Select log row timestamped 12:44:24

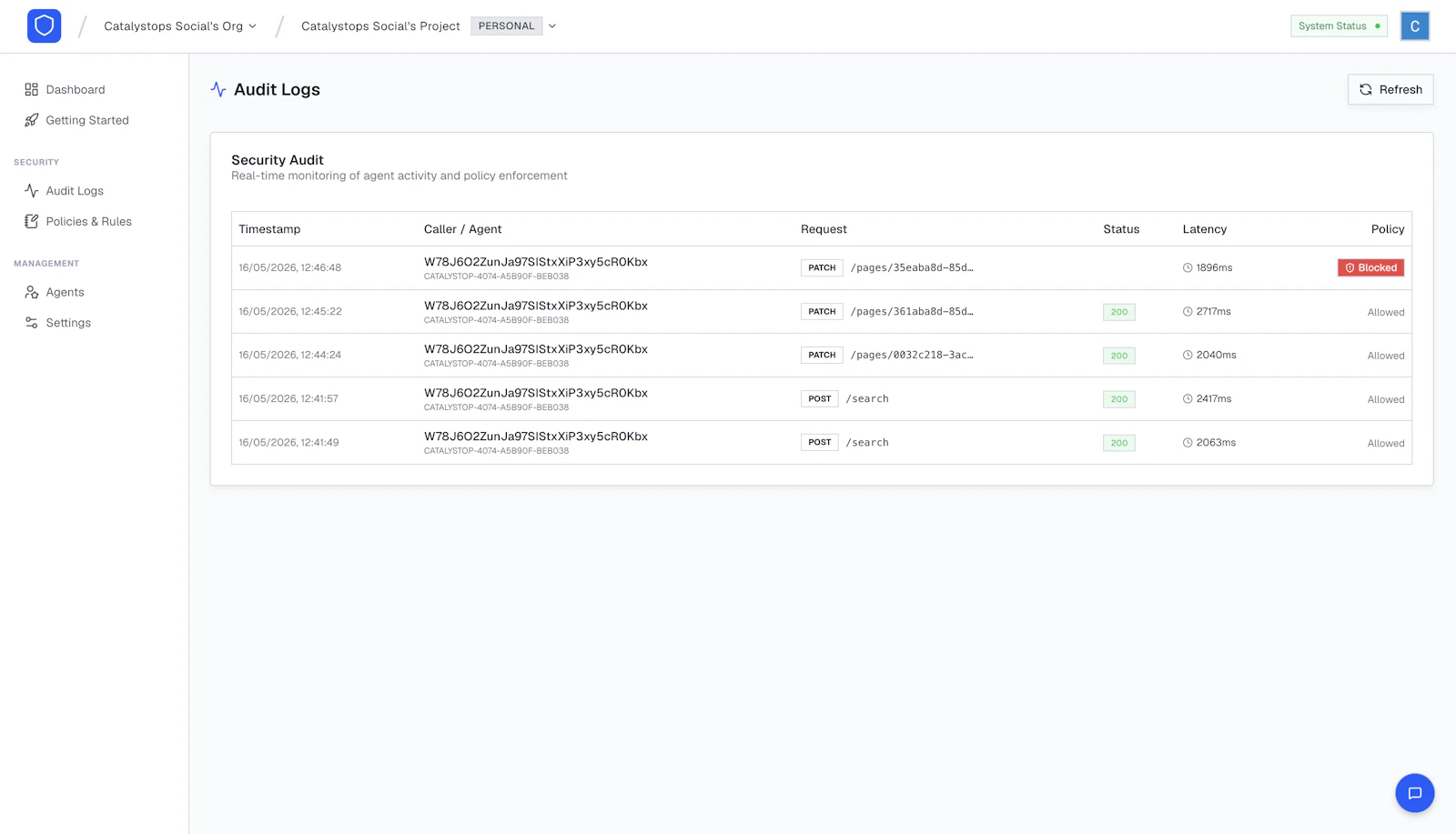(822, 356)
